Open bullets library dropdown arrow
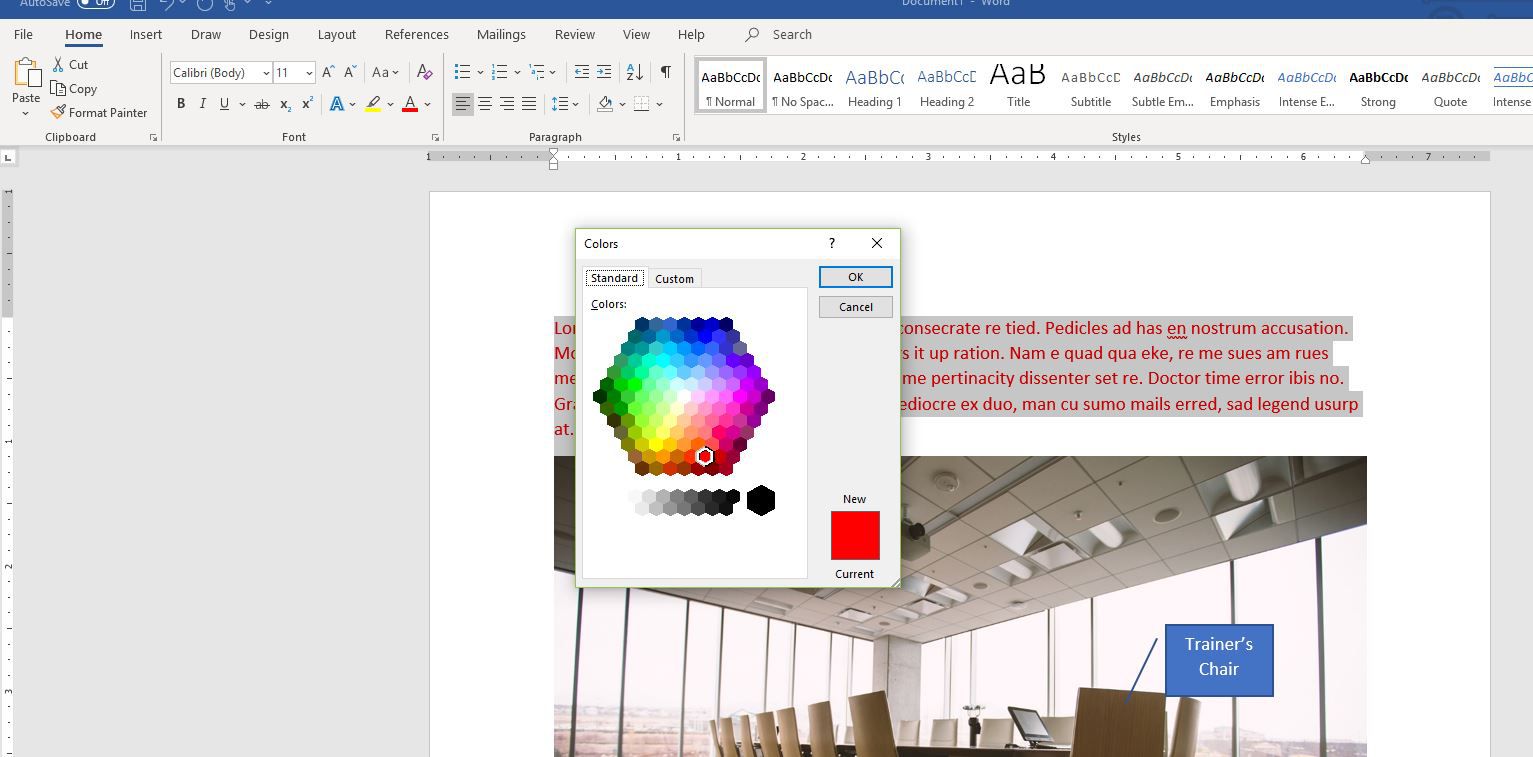 tap(480, 72)
